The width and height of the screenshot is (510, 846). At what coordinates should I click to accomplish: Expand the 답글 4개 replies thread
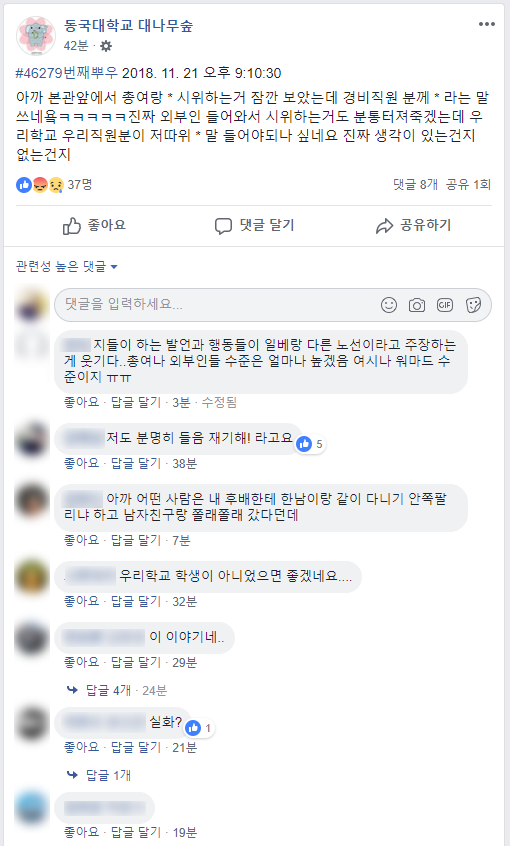[x=108, y=690]
